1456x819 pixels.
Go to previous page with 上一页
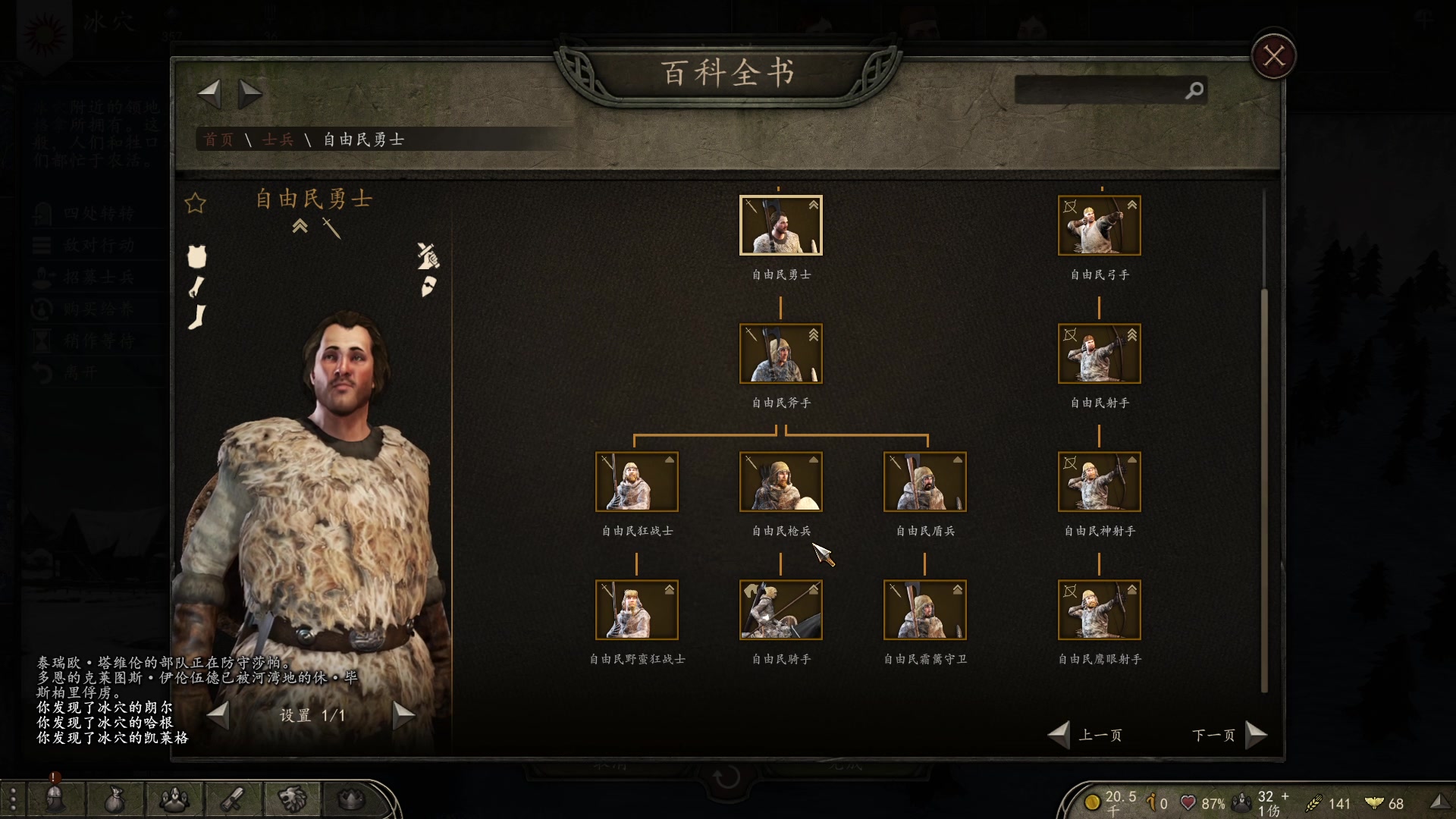pyautogui.click(x=1085, y=735)
